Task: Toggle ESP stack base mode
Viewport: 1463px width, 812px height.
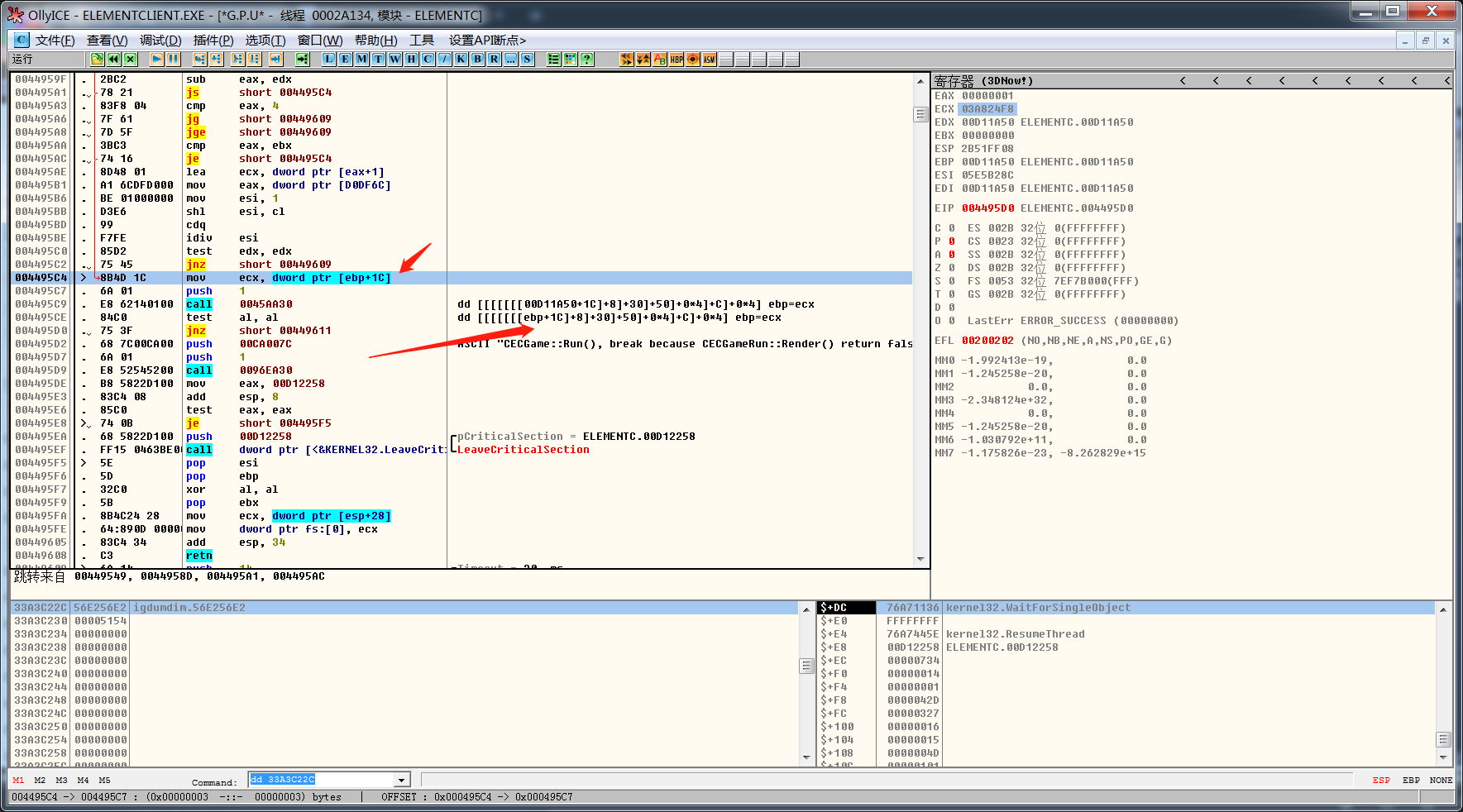Action: click(x=1380, y=780)
